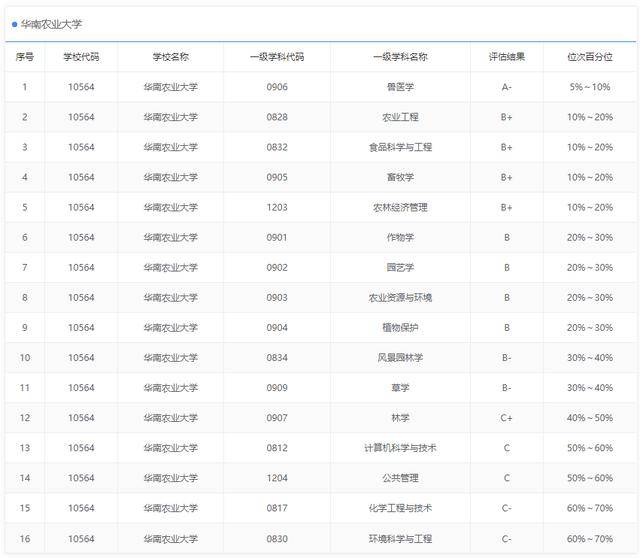640x558 pixels.
Task: Select the 序号 column header
Action: [x=24, y=57]
